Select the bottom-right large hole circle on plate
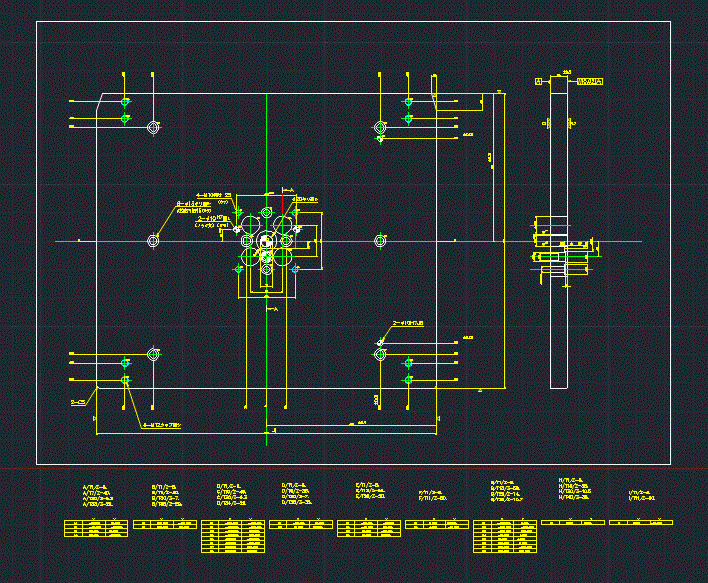This screenshot has width=708, height=583. point(380,354)
